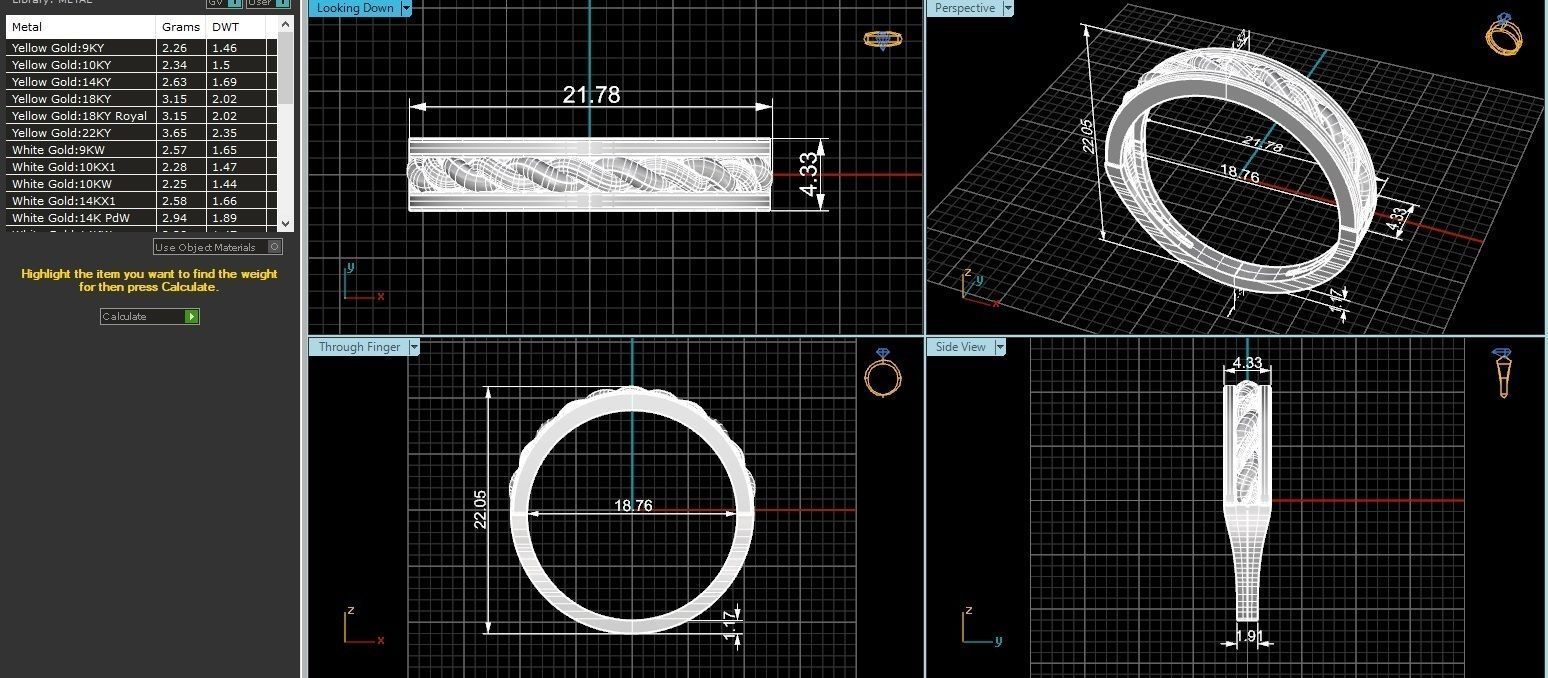Click the Perspective viewport ring icon
The image size is (1548, 678).
coord(1505,34)
